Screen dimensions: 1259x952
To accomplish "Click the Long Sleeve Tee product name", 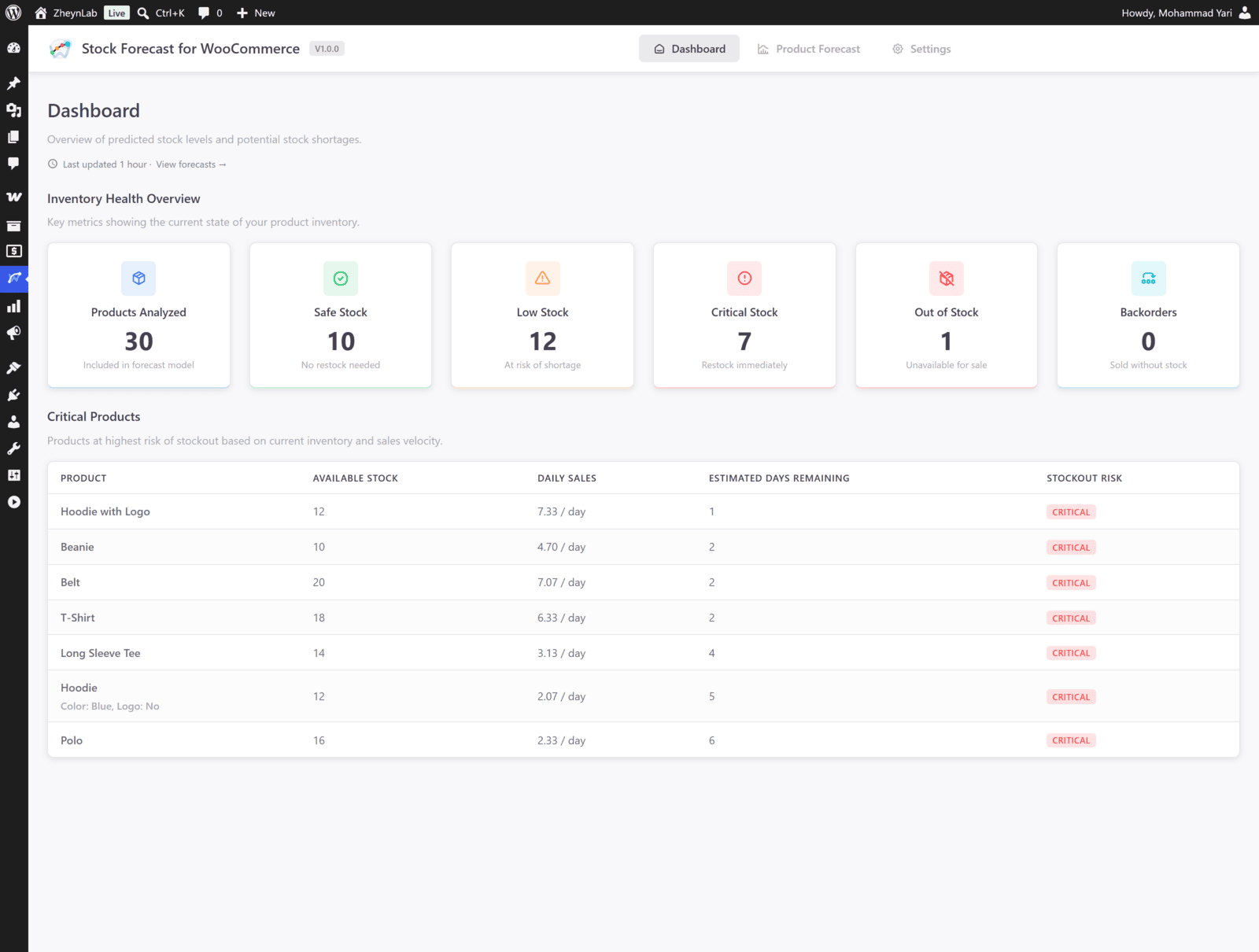I will click(101, 653).
